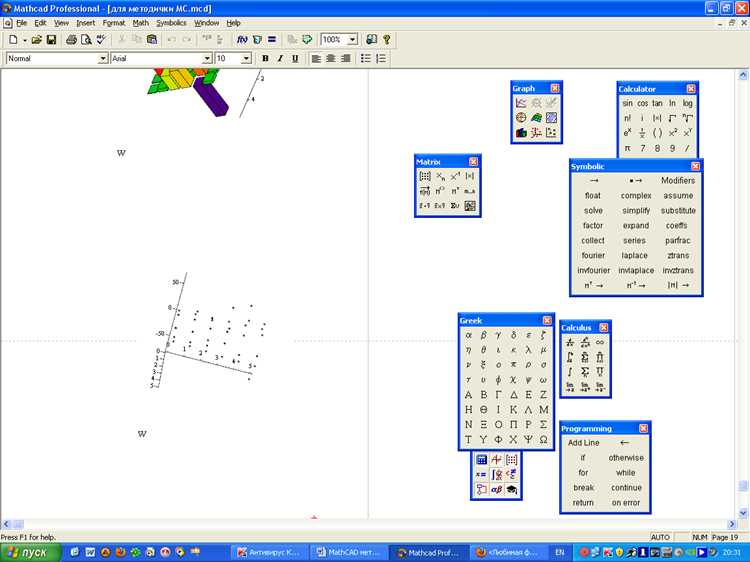Click the Print icon
Viewport: 750px width, 562px height.
(x=71, y=40)
